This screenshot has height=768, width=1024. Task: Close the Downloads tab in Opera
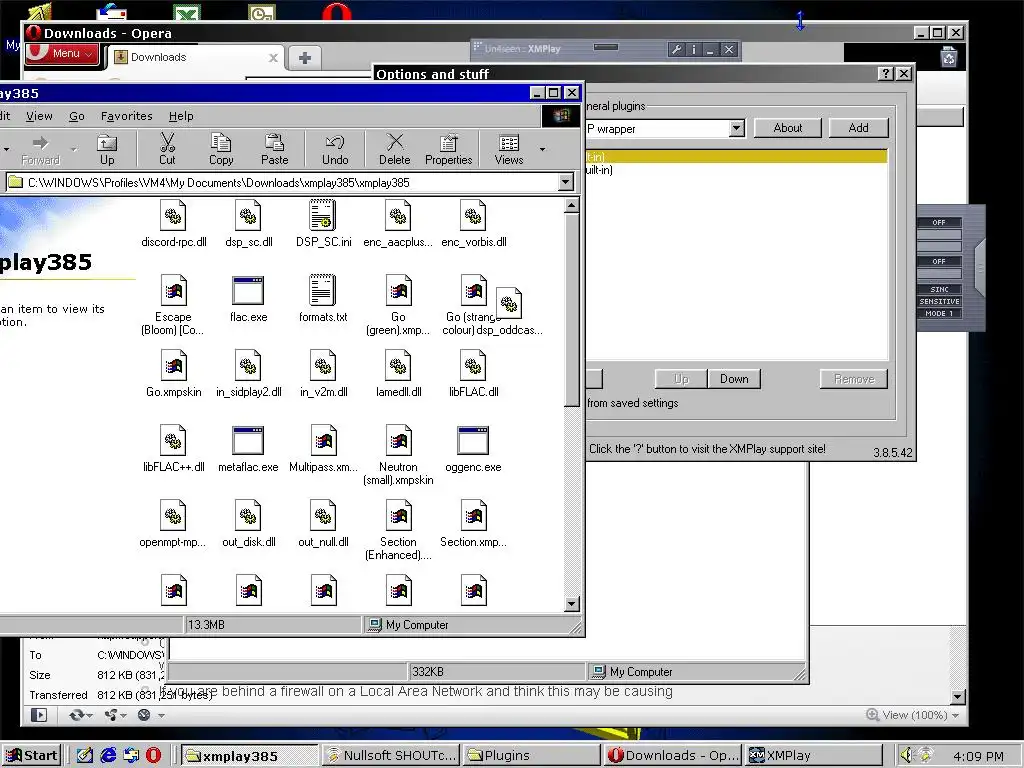(x=273, y=57)
